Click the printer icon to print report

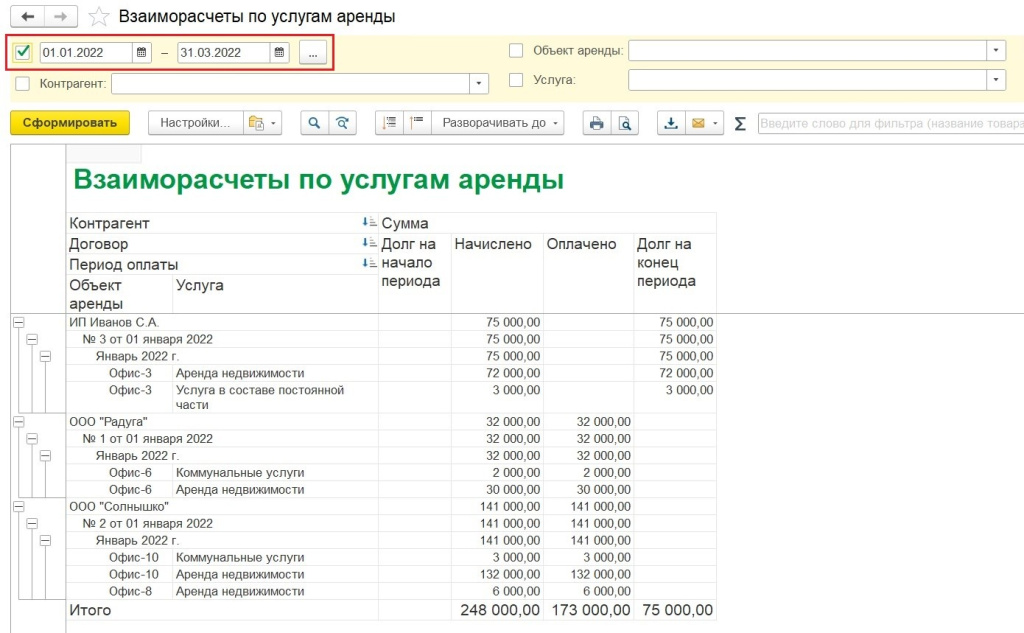pos(597,123)
